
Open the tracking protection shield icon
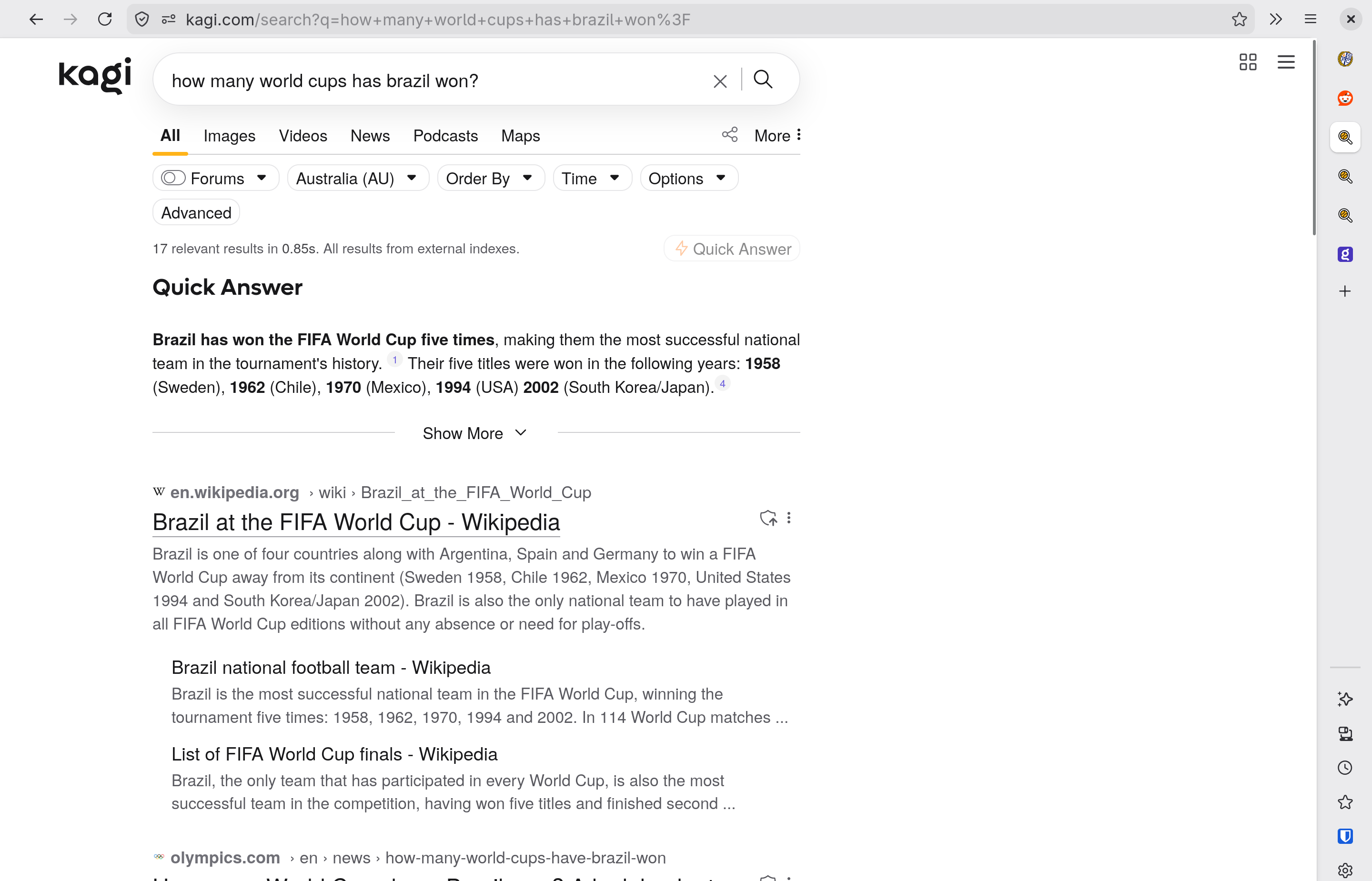tap(142, 20)
